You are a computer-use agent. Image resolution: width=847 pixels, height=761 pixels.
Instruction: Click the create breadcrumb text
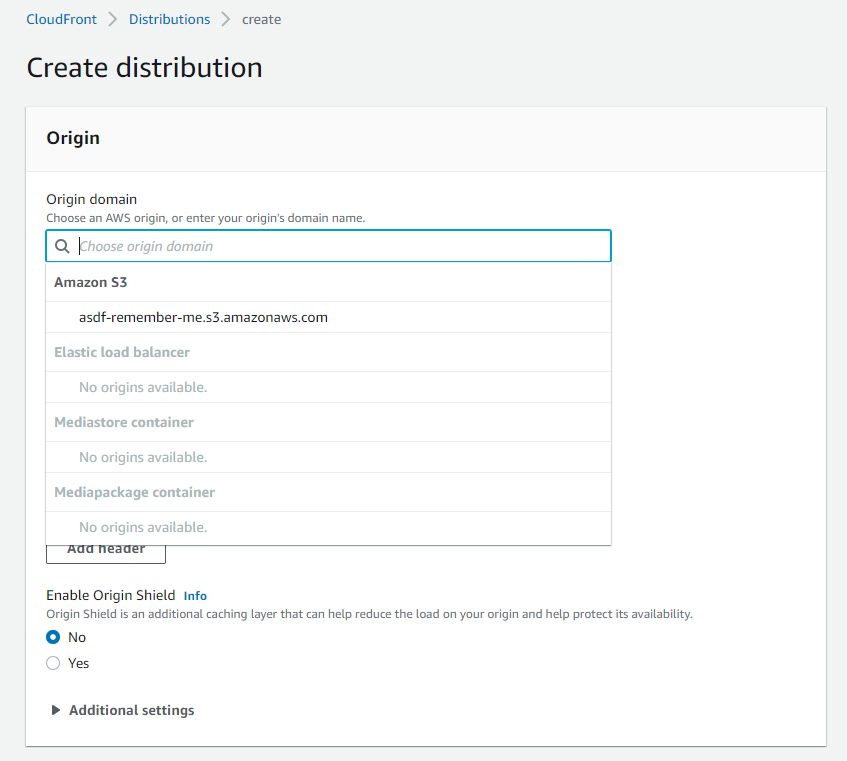click(261, 19)
